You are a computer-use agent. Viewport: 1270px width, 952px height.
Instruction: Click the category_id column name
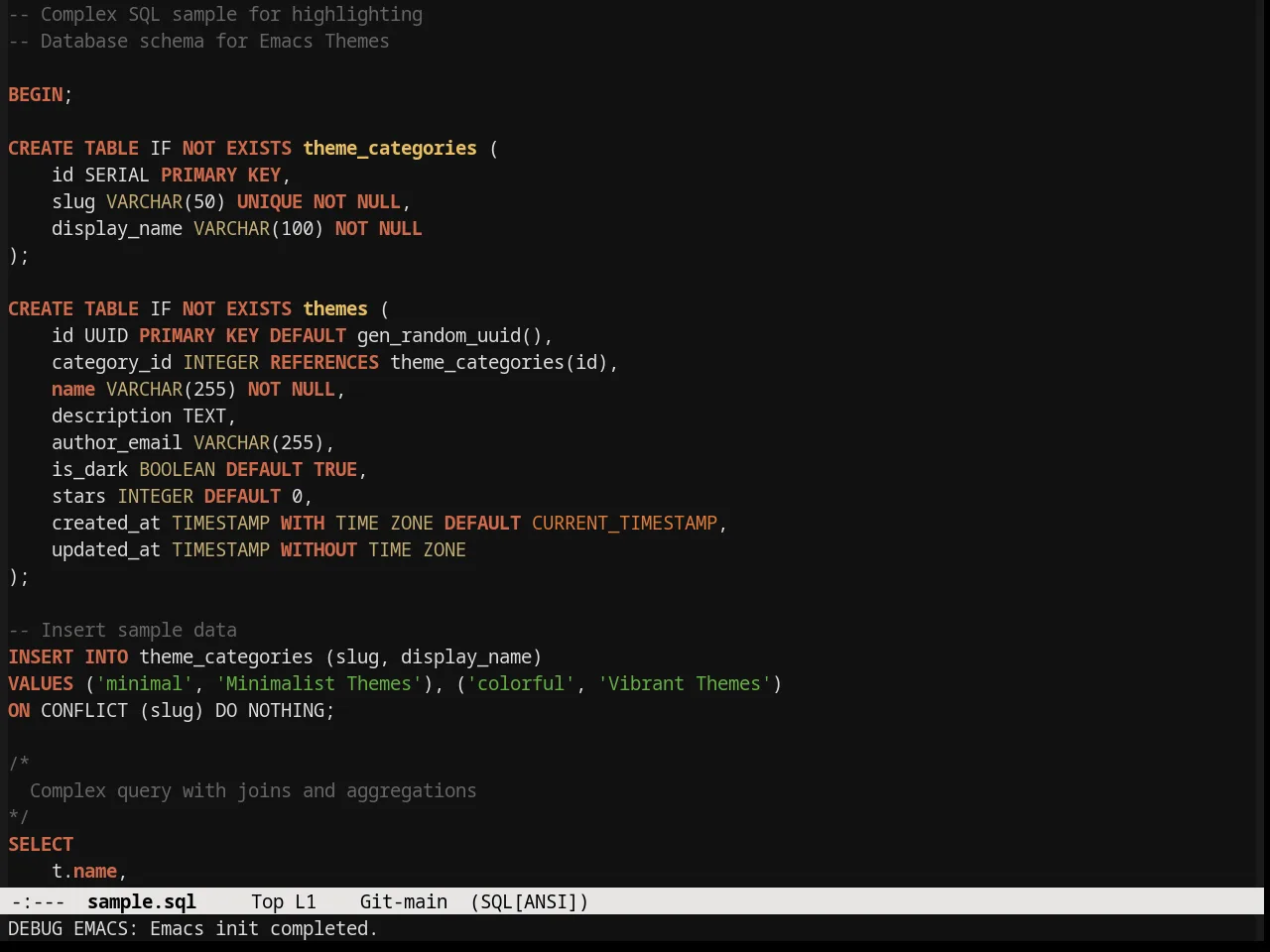tap(112, 362)
